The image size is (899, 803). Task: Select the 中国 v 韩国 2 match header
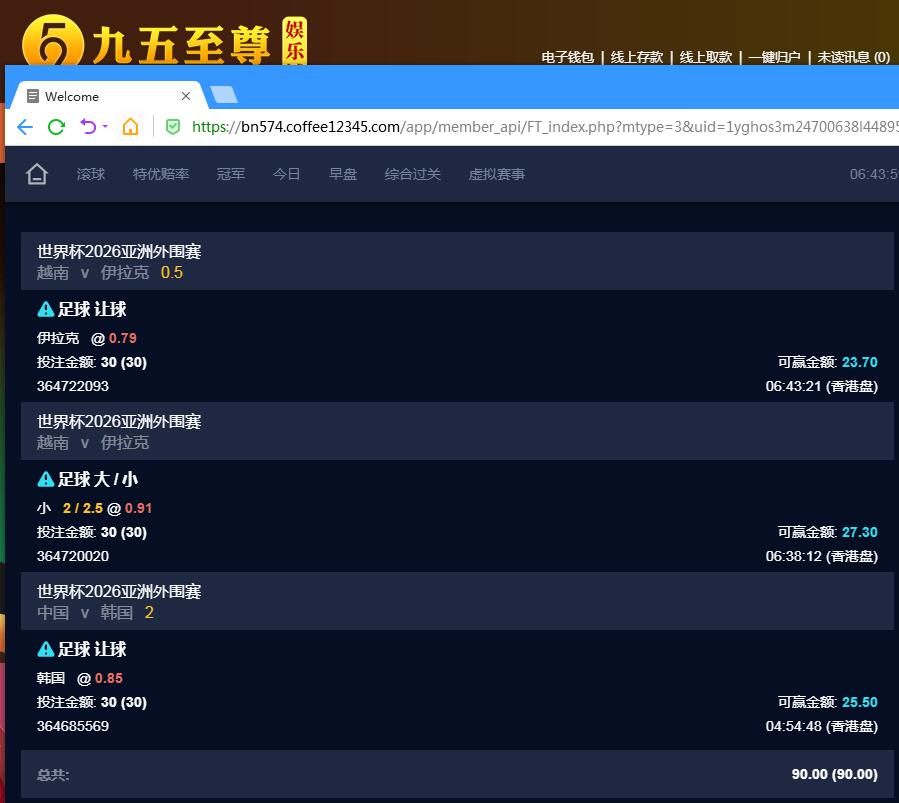tap(457, 601)
